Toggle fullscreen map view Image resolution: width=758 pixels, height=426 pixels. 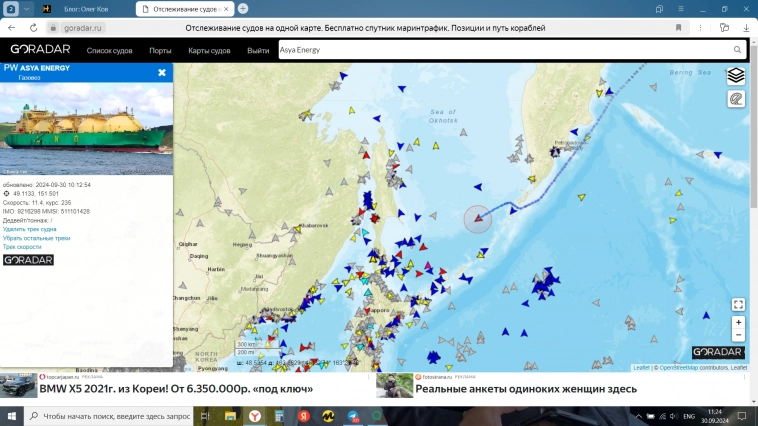click(738, 304)
